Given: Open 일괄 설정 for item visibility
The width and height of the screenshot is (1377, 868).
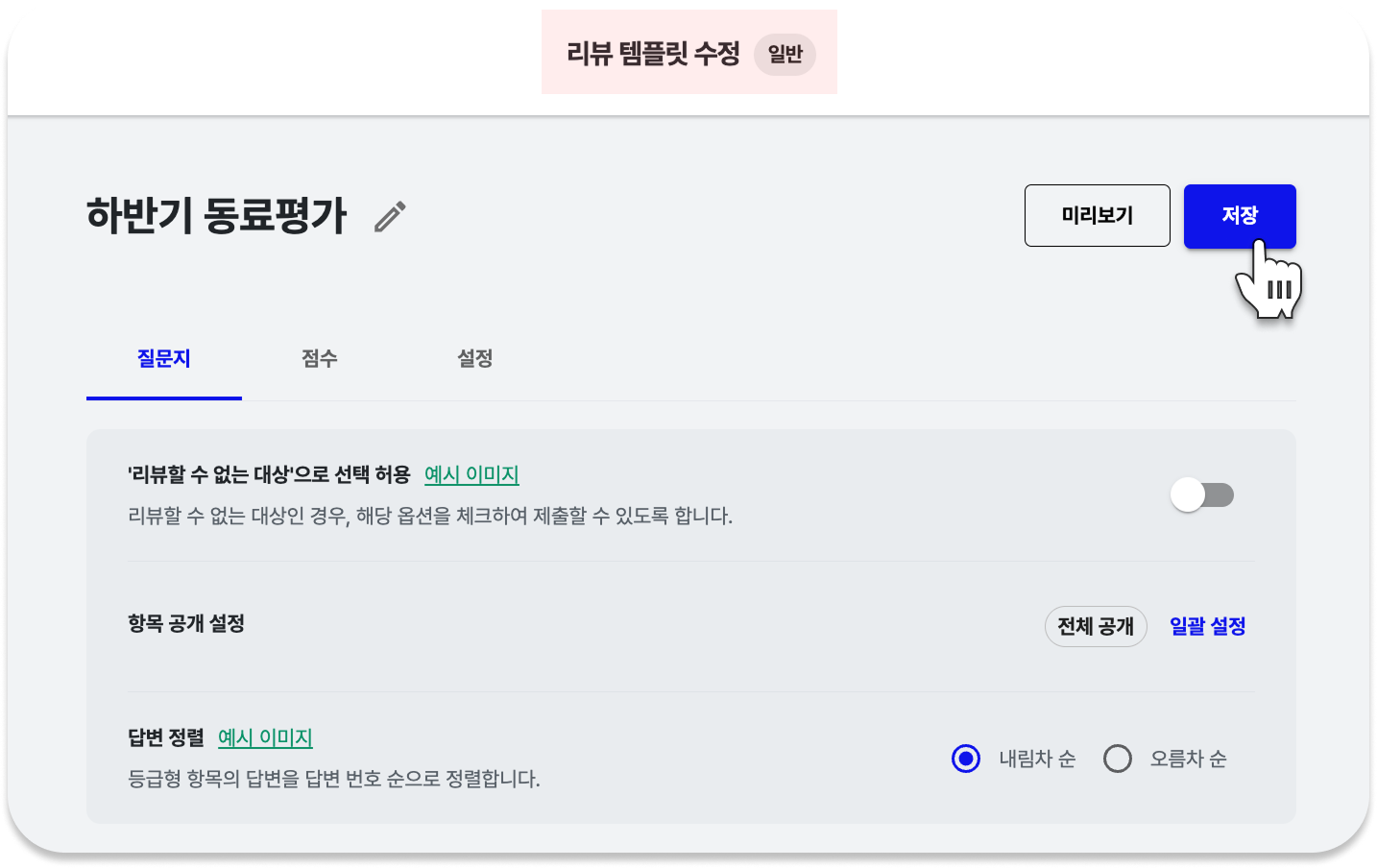Looking at the screenshot, I should [1207, 626].
